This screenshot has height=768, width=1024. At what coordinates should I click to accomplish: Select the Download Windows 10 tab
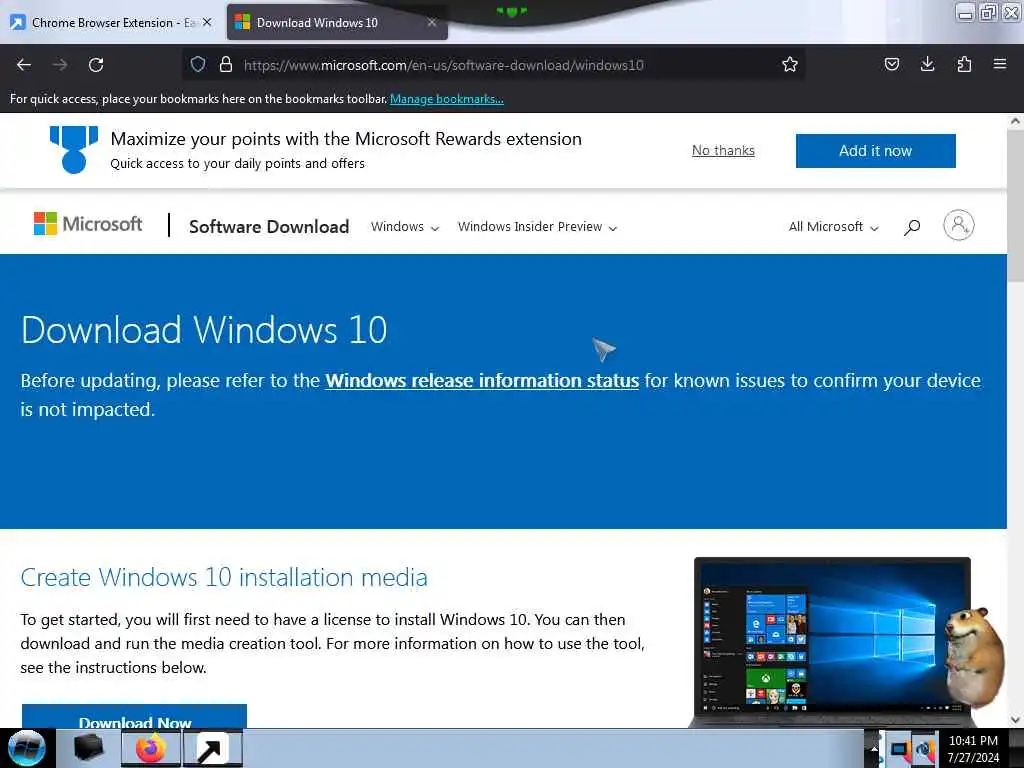(x=337, y=22)
